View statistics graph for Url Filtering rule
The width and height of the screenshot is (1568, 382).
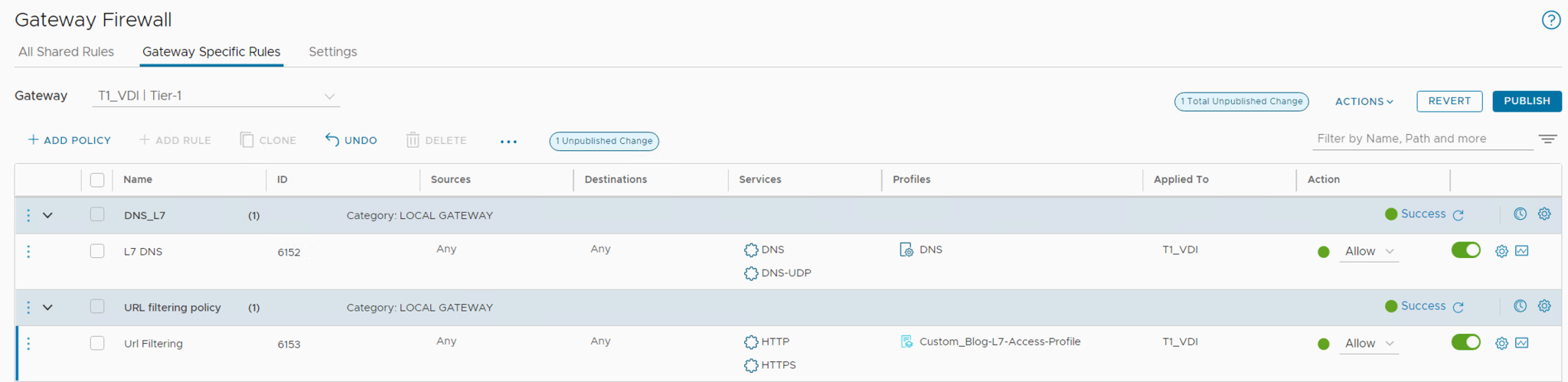[1522, 343]
